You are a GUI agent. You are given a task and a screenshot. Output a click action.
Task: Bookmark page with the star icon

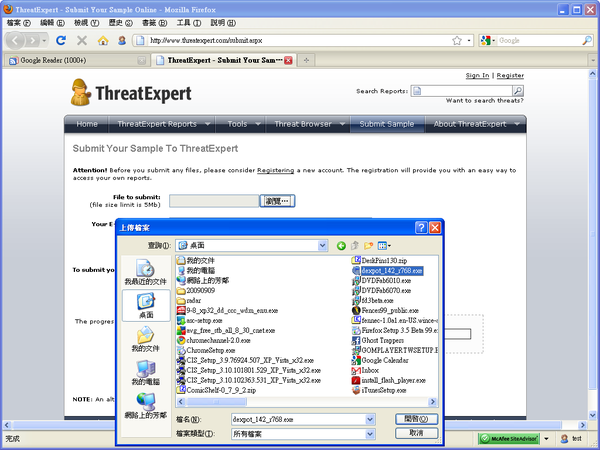click(457, 40)
